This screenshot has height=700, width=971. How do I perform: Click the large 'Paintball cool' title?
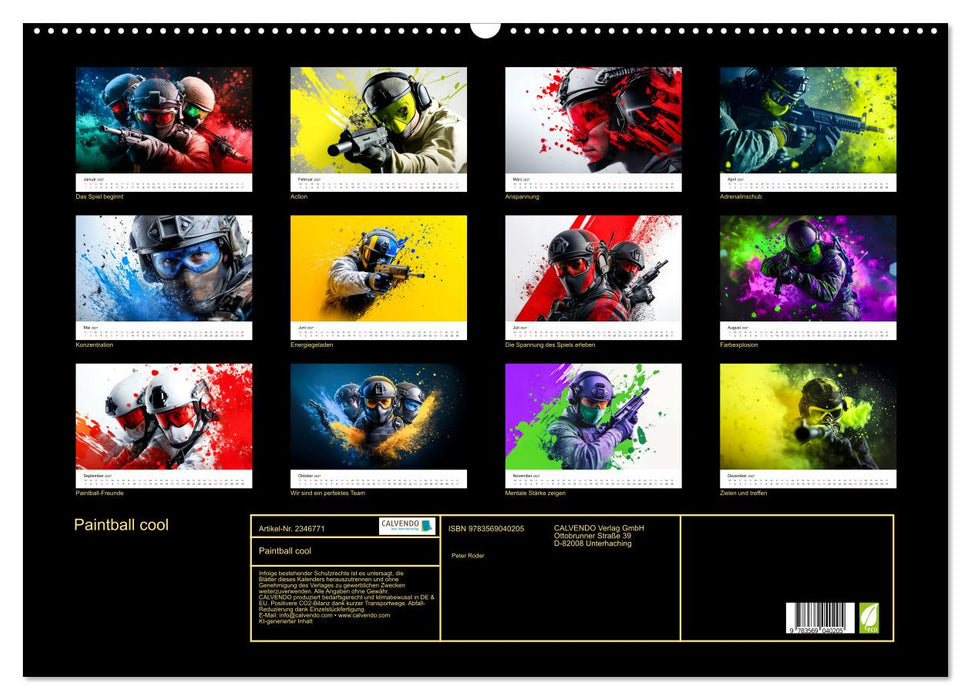click(121, 525)
